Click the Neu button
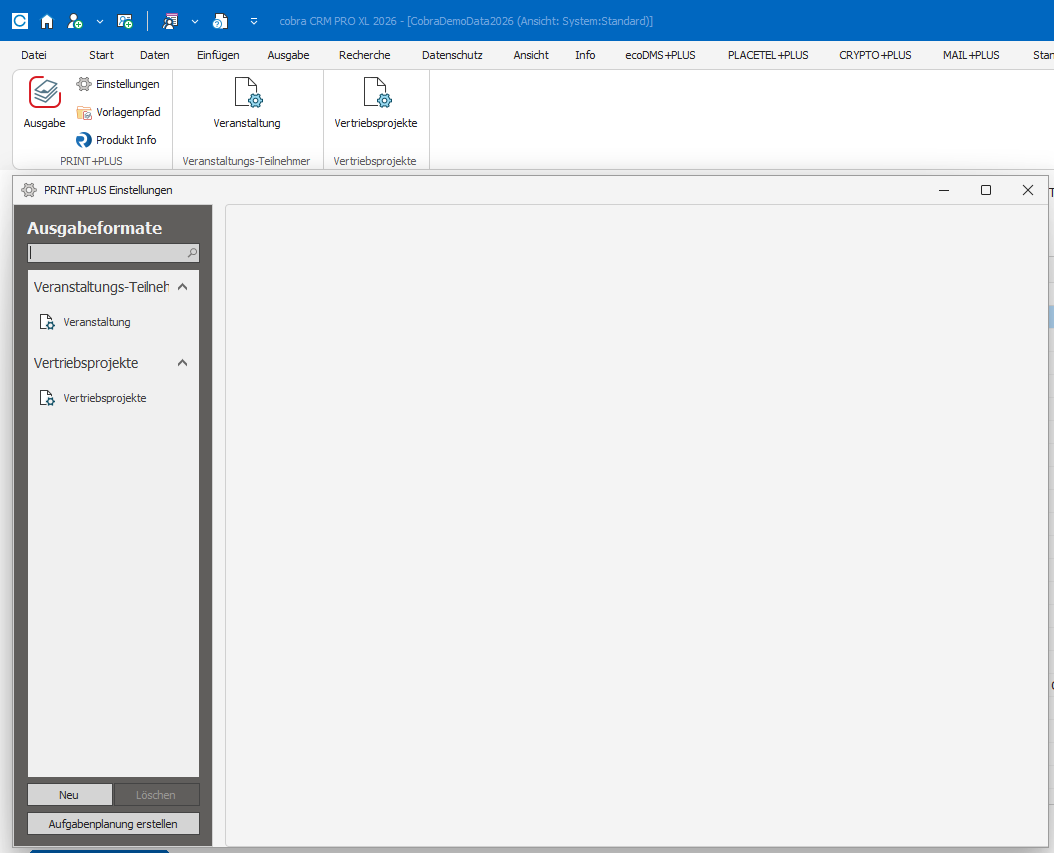The height and width of the screenshot is (853, 1054). (x=69, y=795)
